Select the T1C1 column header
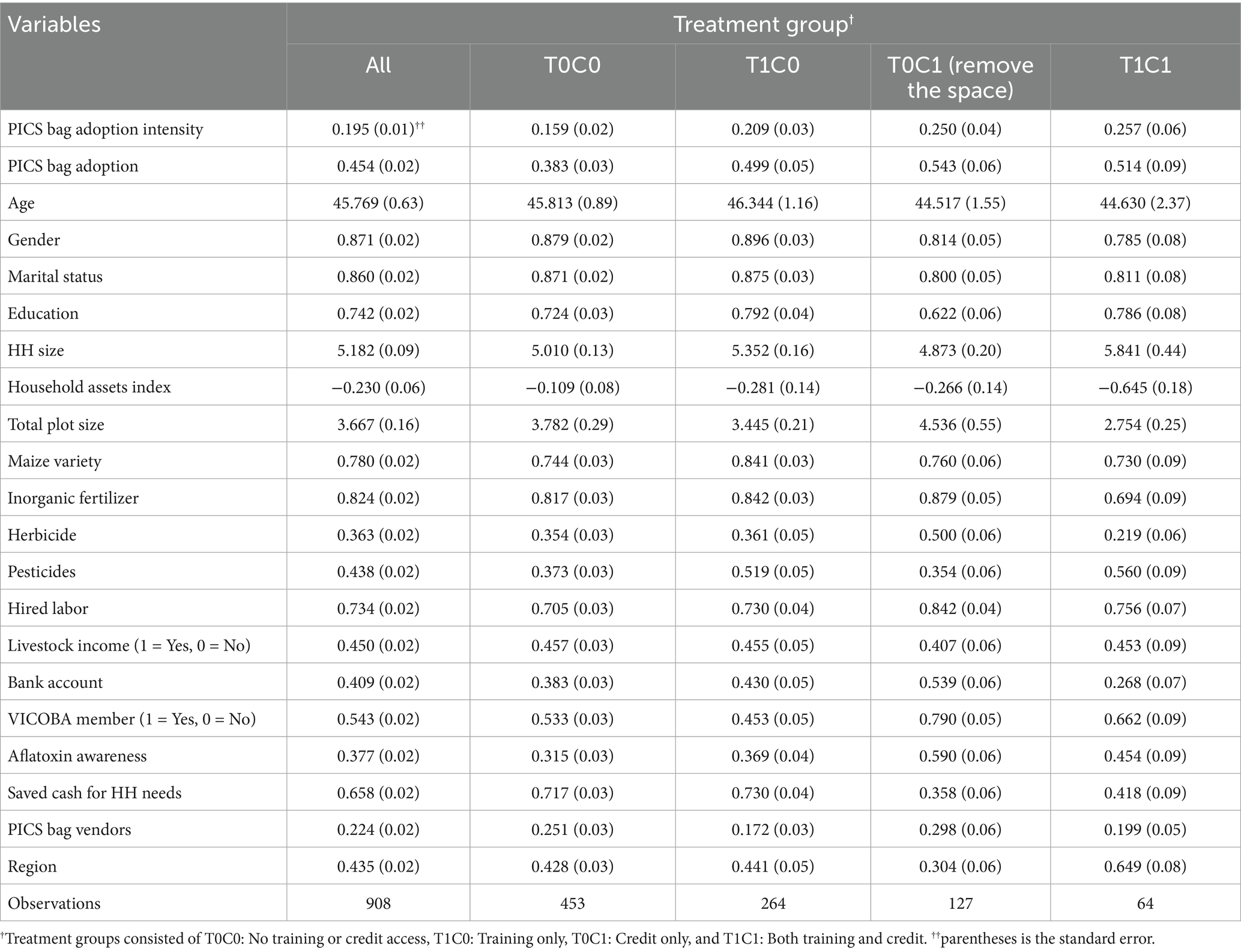 1145,65
